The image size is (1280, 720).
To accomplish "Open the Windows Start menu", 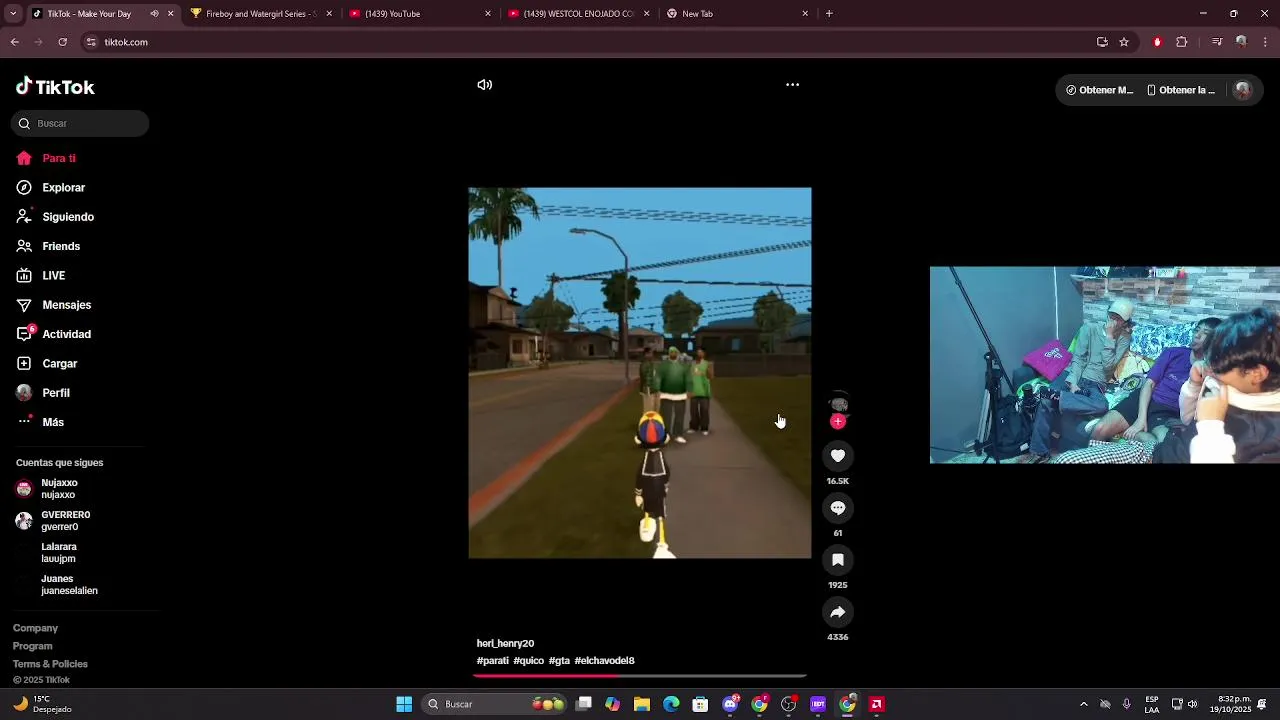I will (404, 704).
